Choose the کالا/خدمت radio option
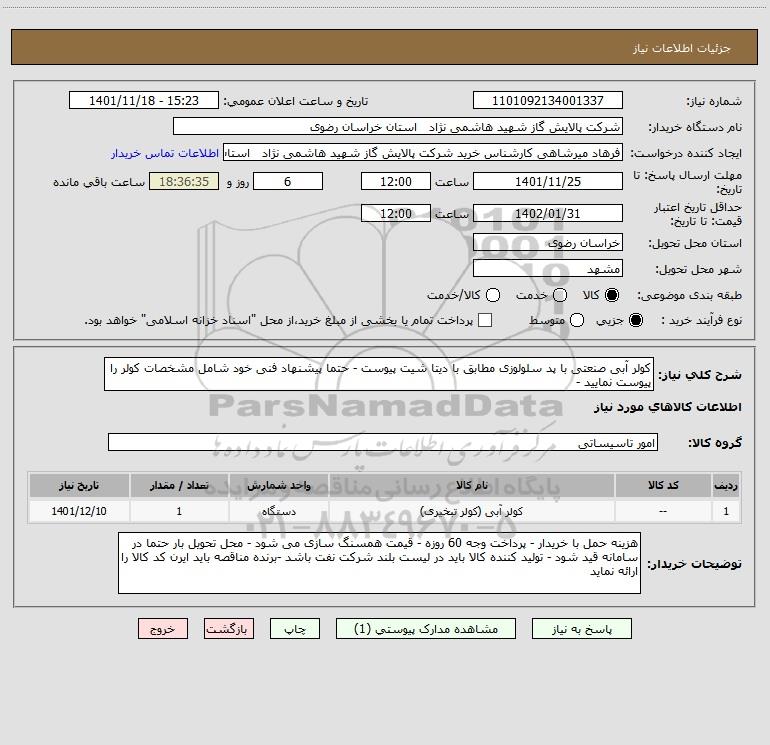 491,295
